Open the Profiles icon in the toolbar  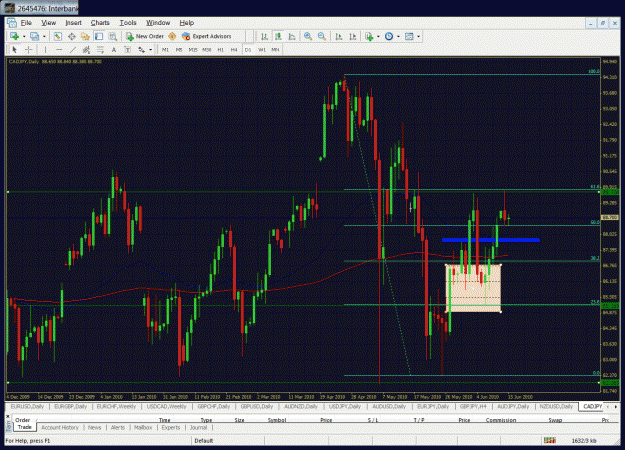(35, 36)
